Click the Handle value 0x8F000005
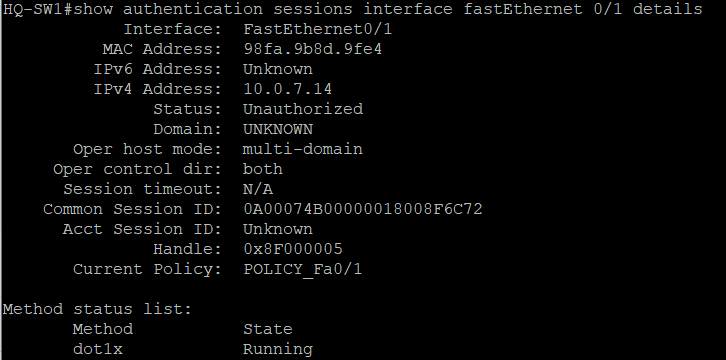Screen dimensions: 726x360 click(293, 249)
